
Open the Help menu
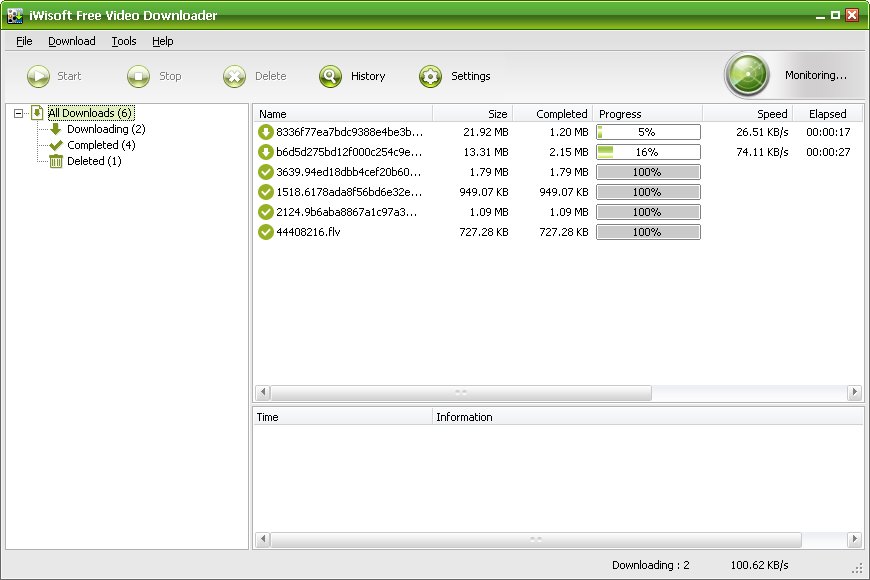(163, 41)
